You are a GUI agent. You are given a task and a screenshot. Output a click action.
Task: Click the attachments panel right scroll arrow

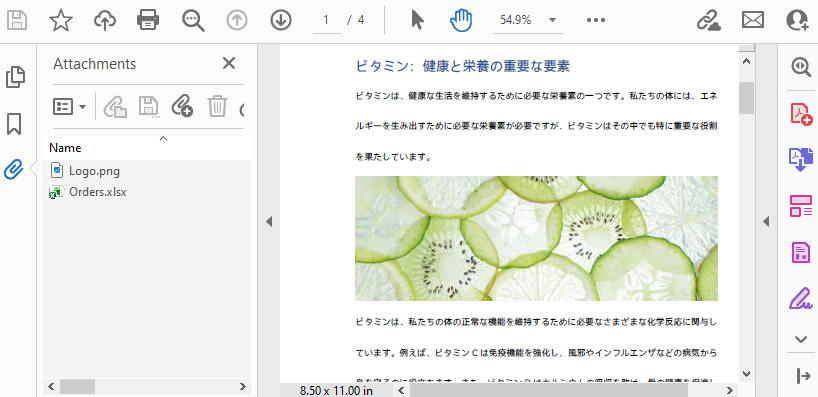[x=243, y=387]
